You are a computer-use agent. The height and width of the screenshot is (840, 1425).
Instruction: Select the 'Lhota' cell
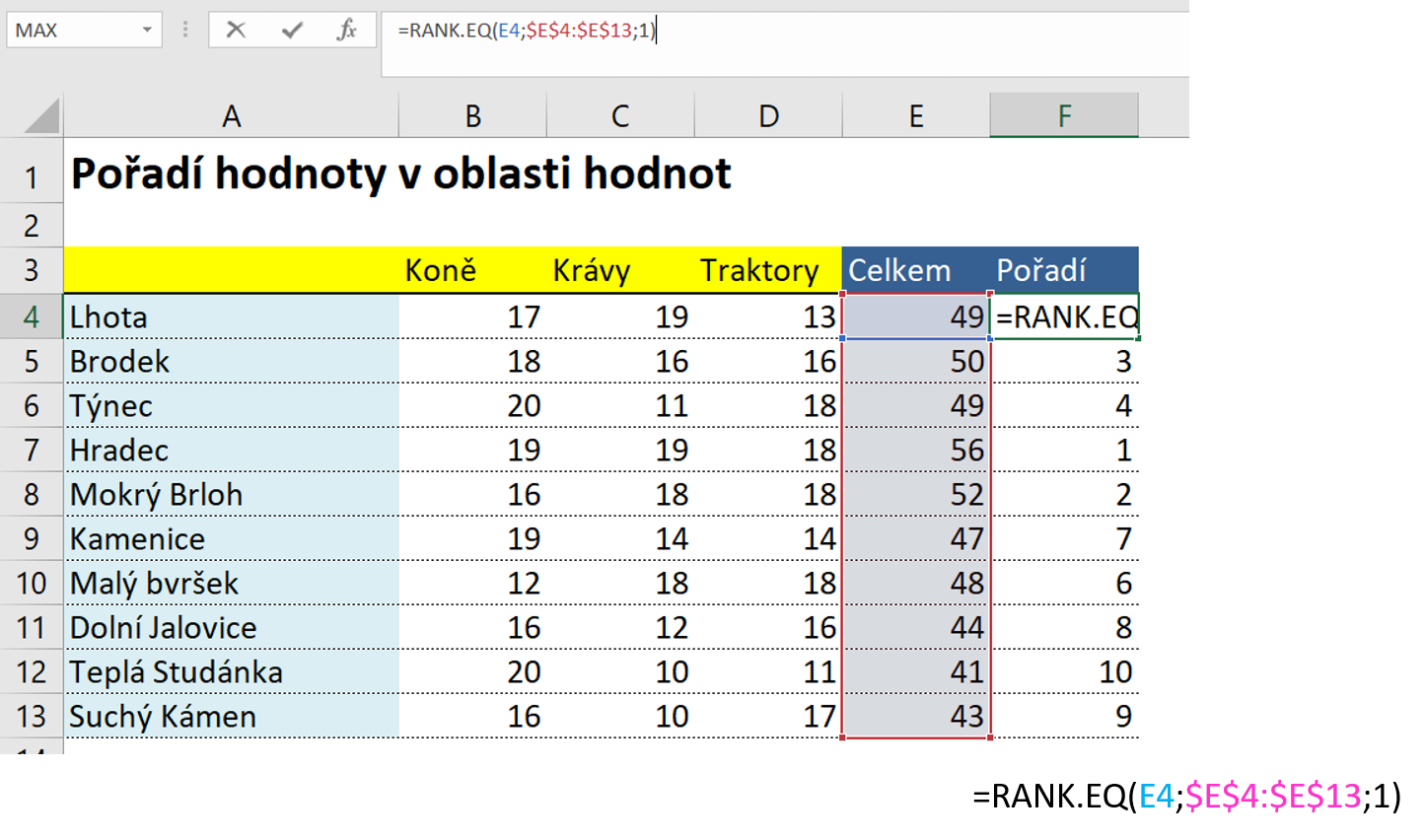tap(231, 316)
